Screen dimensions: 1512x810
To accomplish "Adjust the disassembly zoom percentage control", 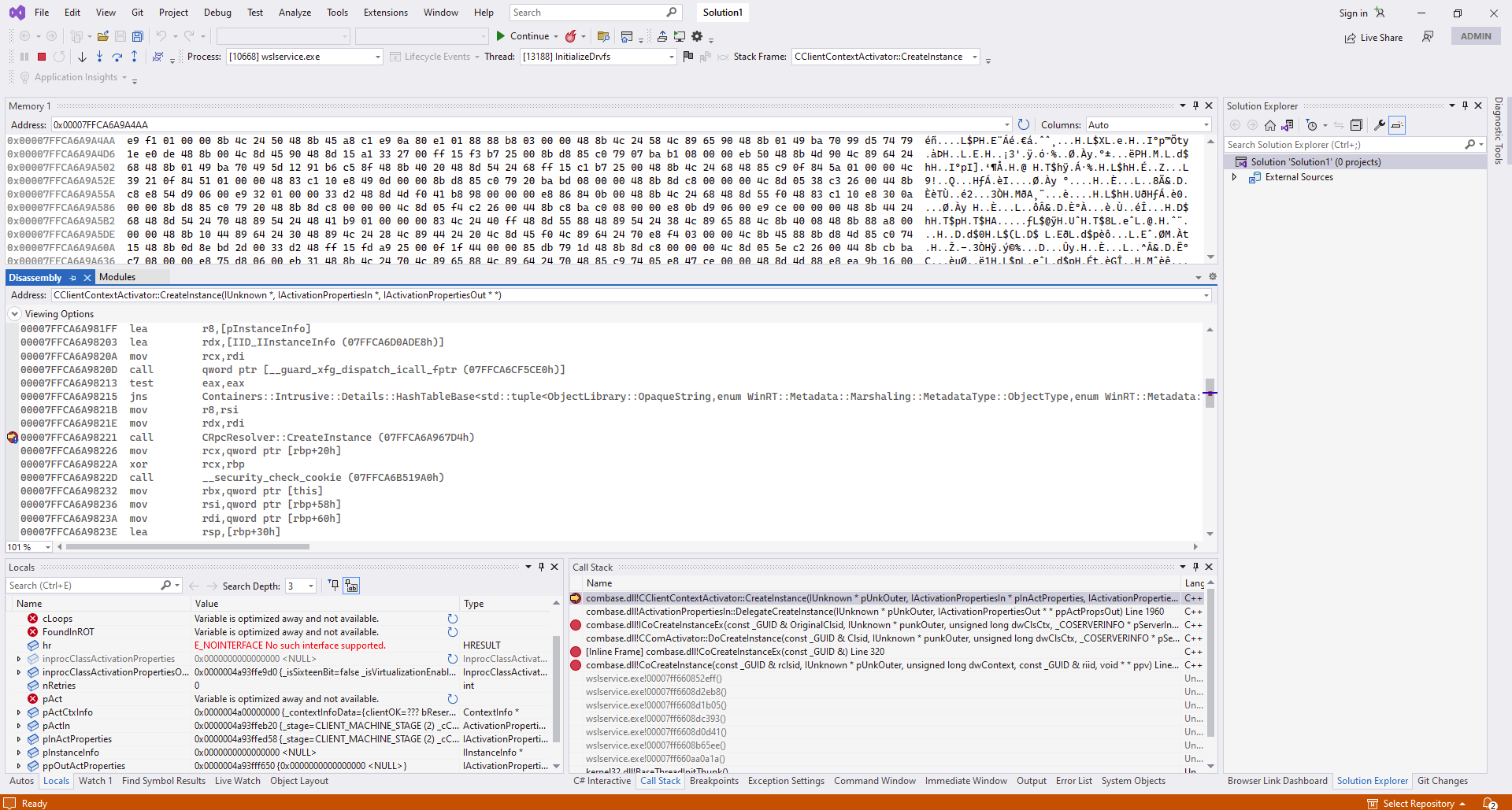I will click(x=28, y=546).
